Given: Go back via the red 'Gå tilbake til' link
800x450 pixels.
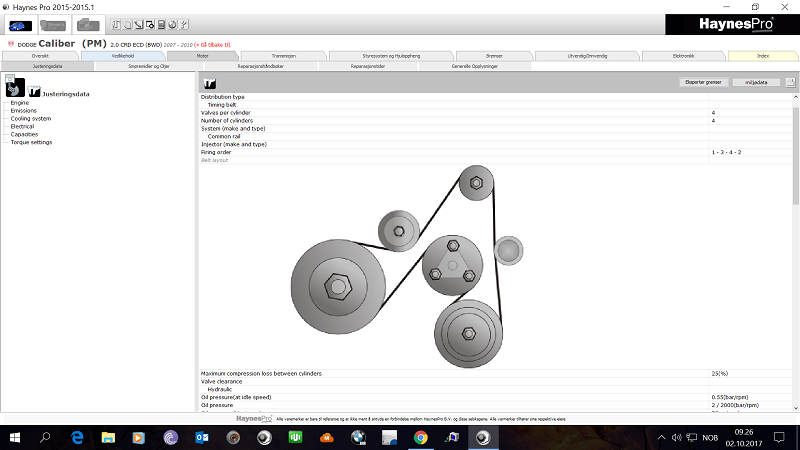Looking at the screenshot, I should click(x=212, y=45).
